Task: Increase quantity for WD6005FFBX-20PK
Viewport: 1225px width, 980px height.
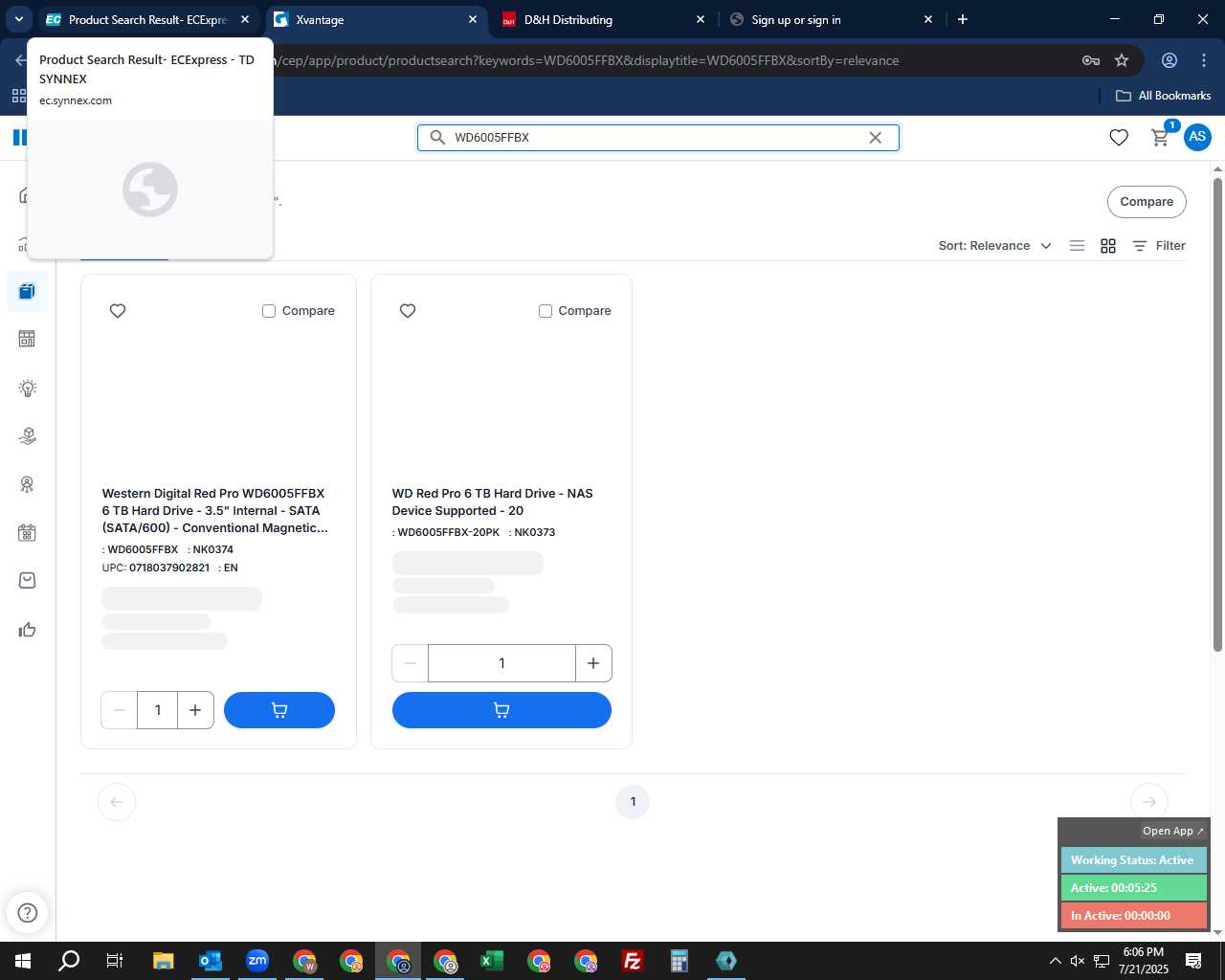Action: click(593, 663)
